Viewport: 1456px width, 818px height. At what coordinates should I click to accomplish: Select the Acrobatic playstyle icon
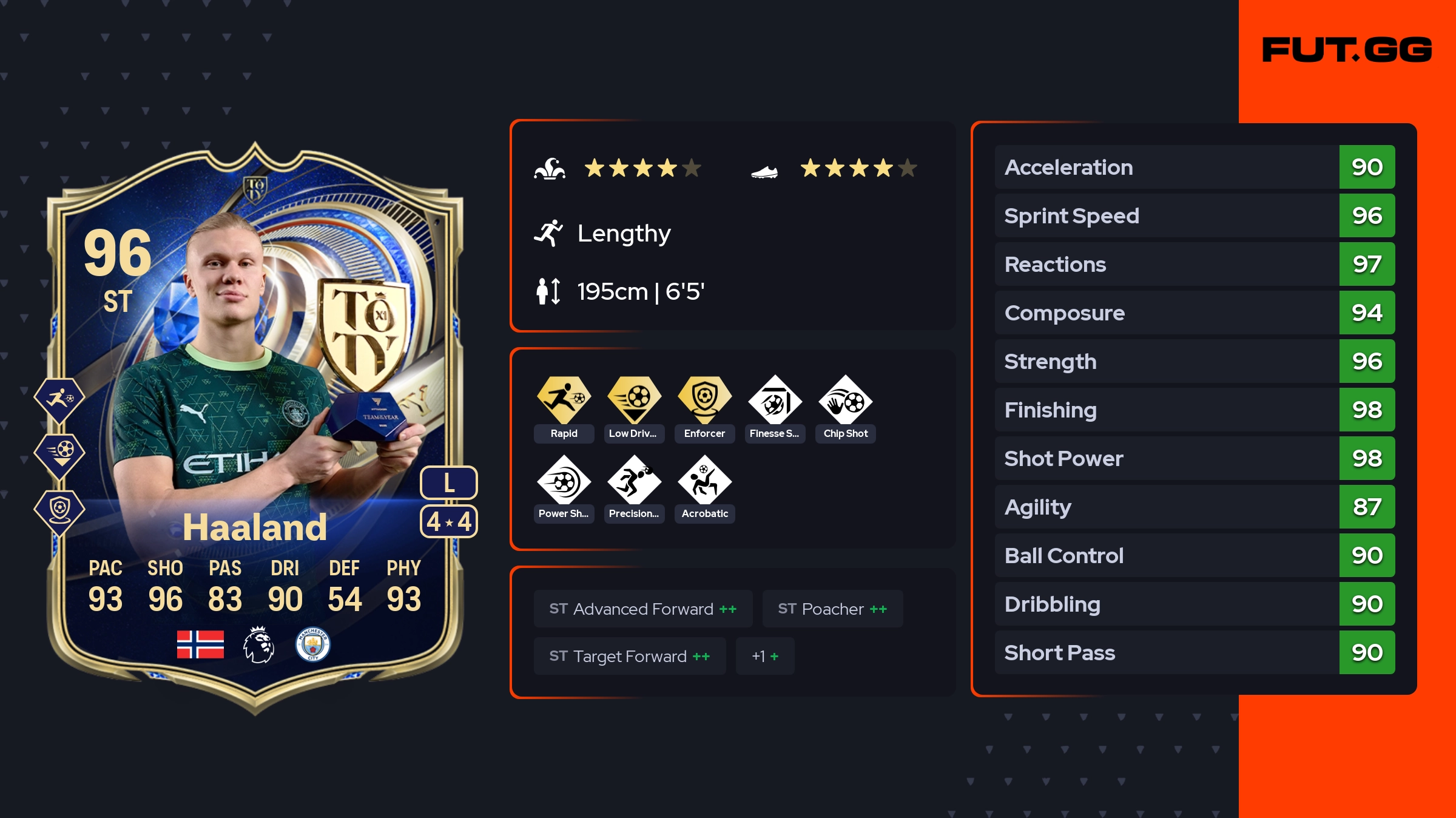pyautogui.click(x=705, y=480)
